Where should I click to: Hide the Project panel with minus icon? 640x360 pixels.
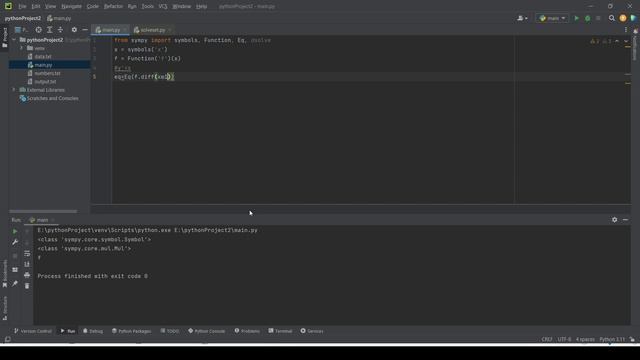(85, 30)
